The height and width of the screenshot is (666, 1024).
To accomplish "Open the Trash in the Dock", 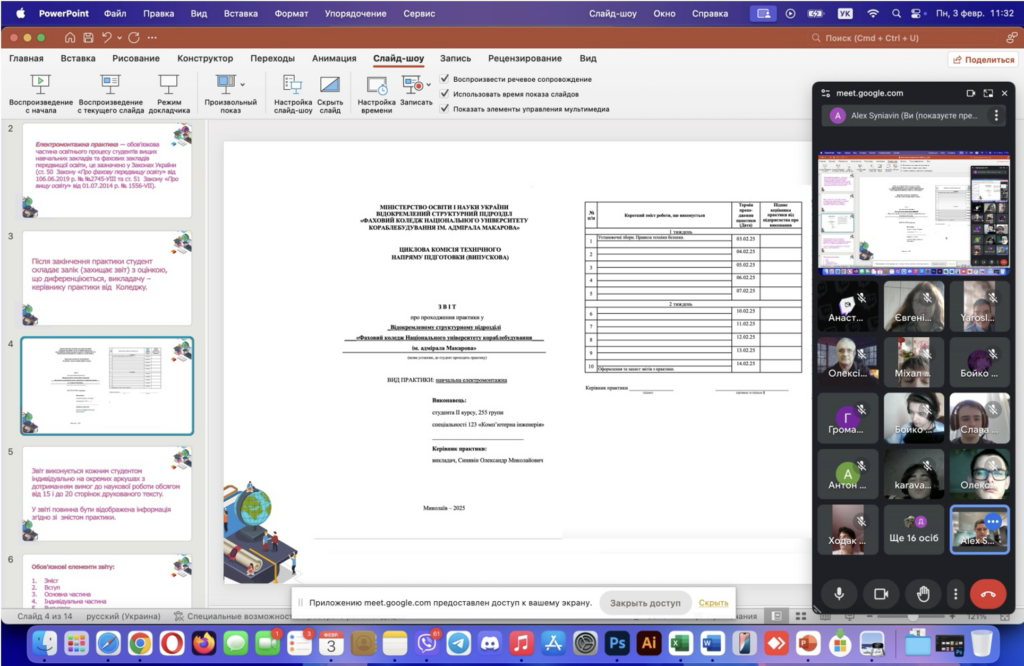I will click(981, 644).
